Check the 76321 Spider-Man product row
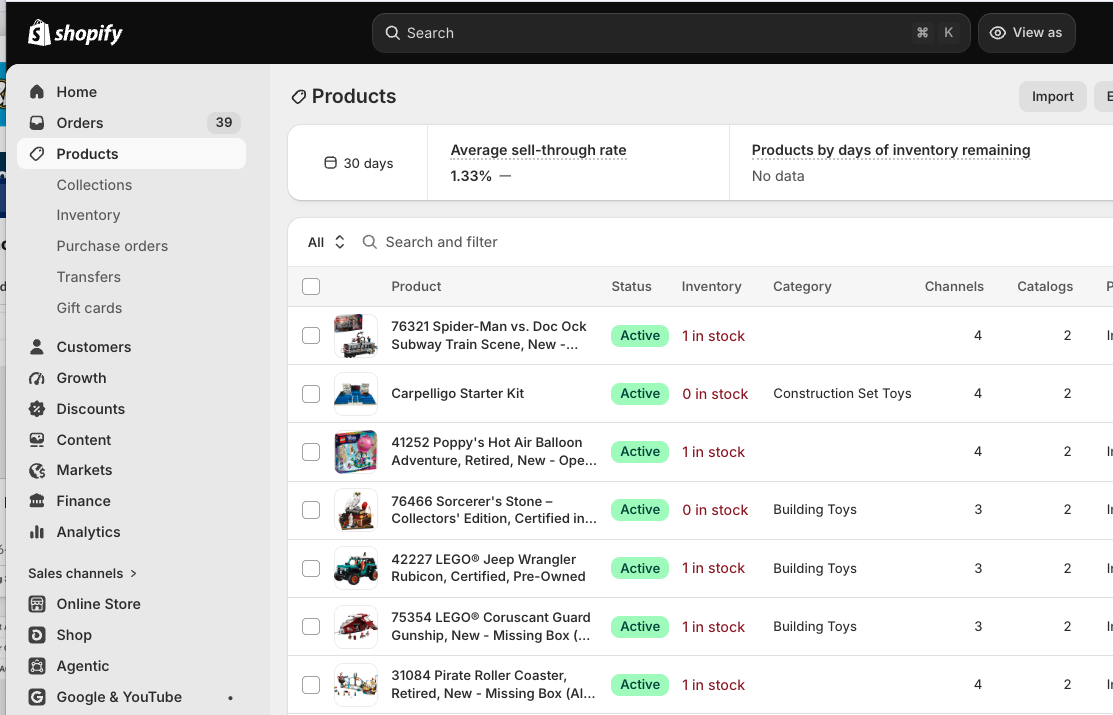 click(311, 335)
